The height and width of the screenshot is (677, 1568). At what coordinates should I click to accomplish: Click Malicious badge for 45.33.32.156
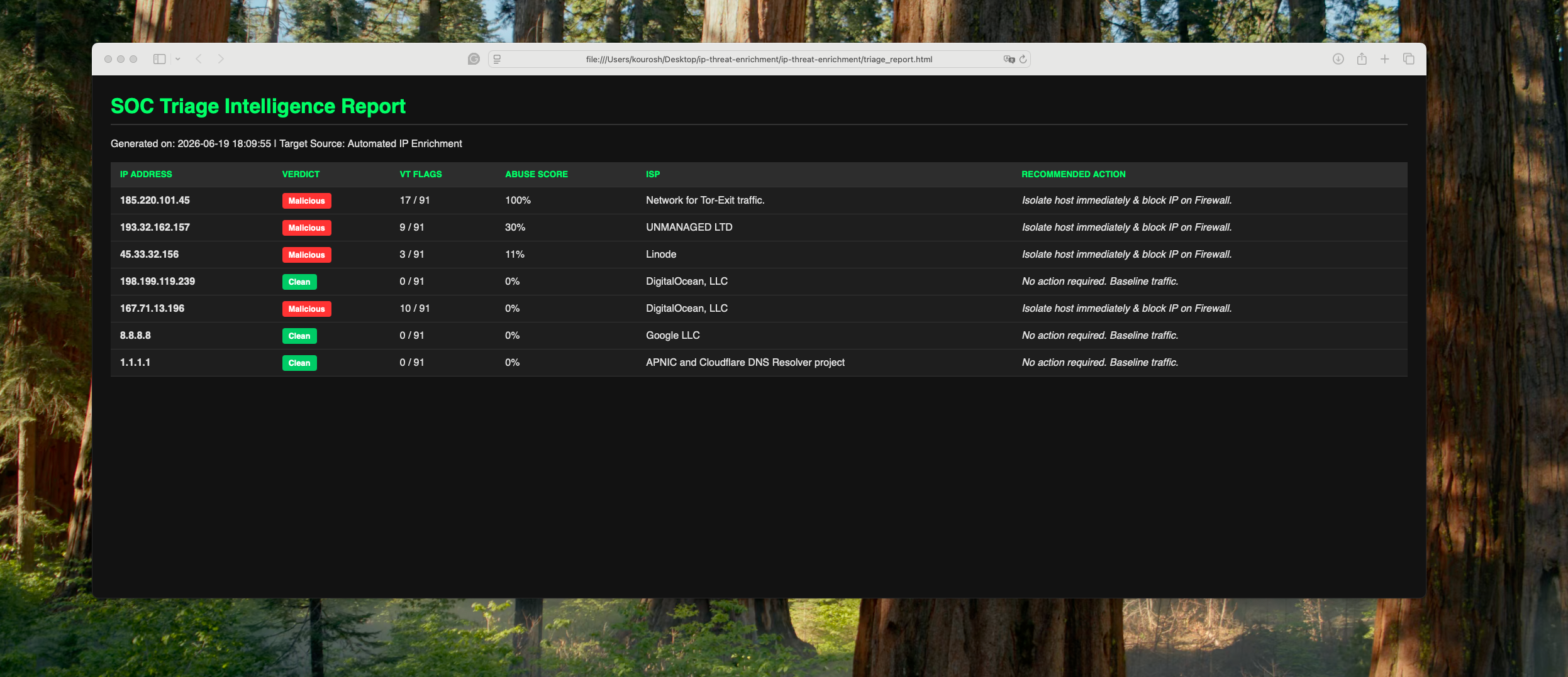307,255
